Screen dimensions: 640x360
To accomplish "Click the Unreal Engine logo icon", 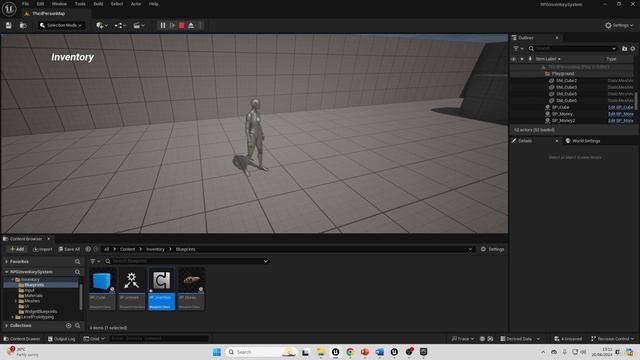I will click(x=9, y=9).
